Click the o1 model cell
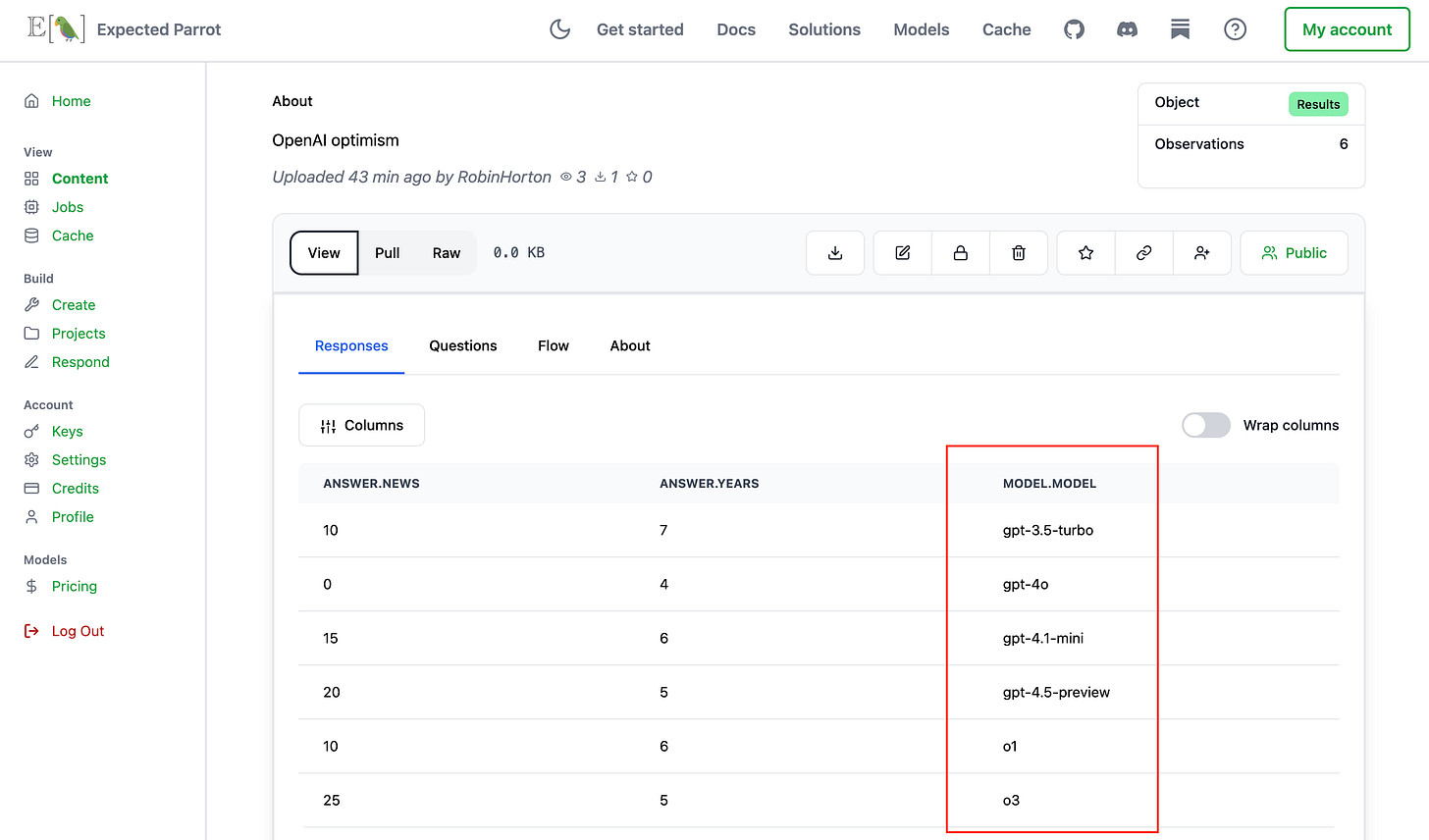The width and height of the screenshot is (1429, 840). (1010, 746)
